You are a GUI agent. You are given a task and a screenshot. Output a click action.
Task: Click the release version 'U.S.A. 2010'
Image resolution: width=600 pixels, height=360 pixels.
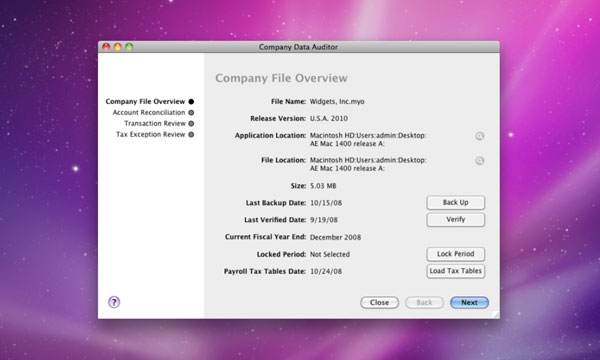329,119
